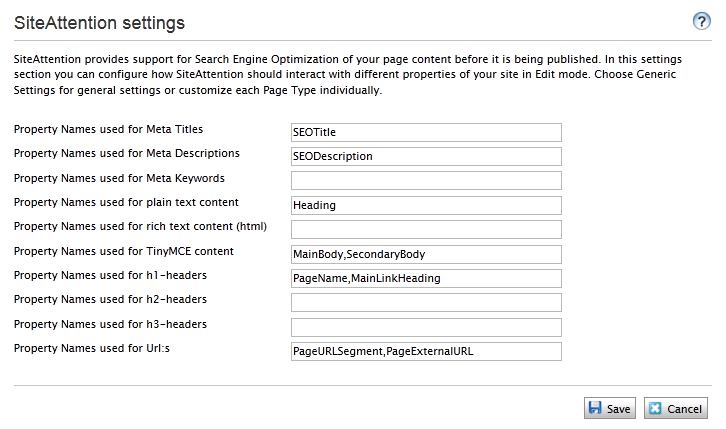Open the help question mark icon
Viewport: 726px width, 429px height.
pos(702,21)
